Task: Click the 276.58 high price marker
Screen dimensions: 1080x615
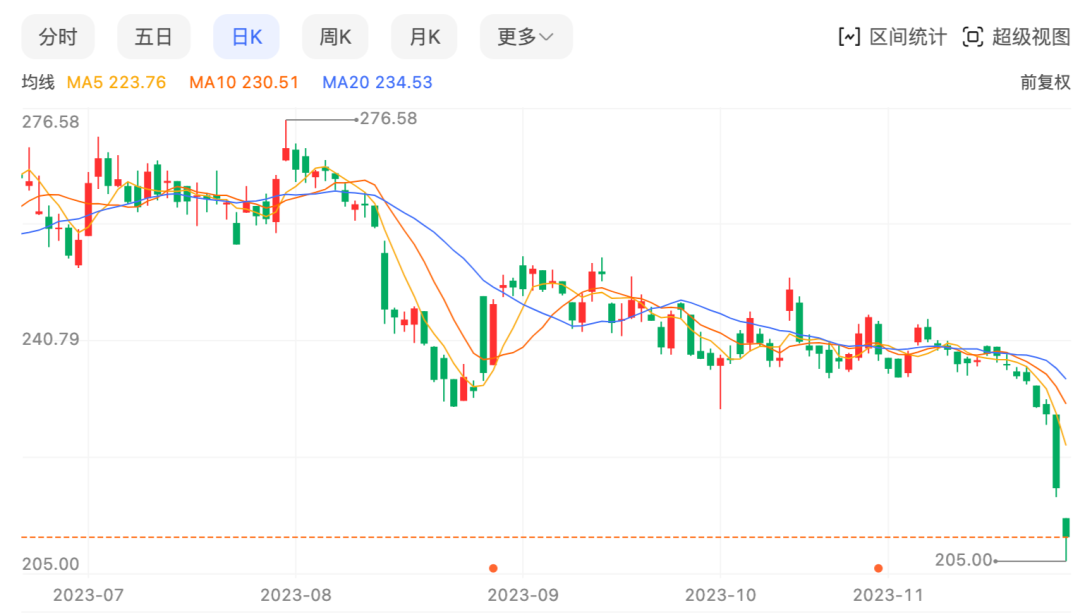Action: pos(387,119)
